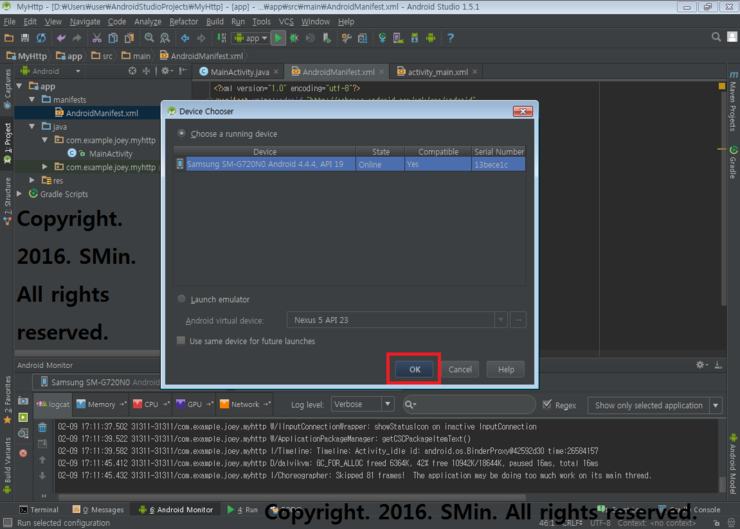Screen dimensions: 740x529
Task: Toggle the Regex checkbox
Action: [547, 404]
